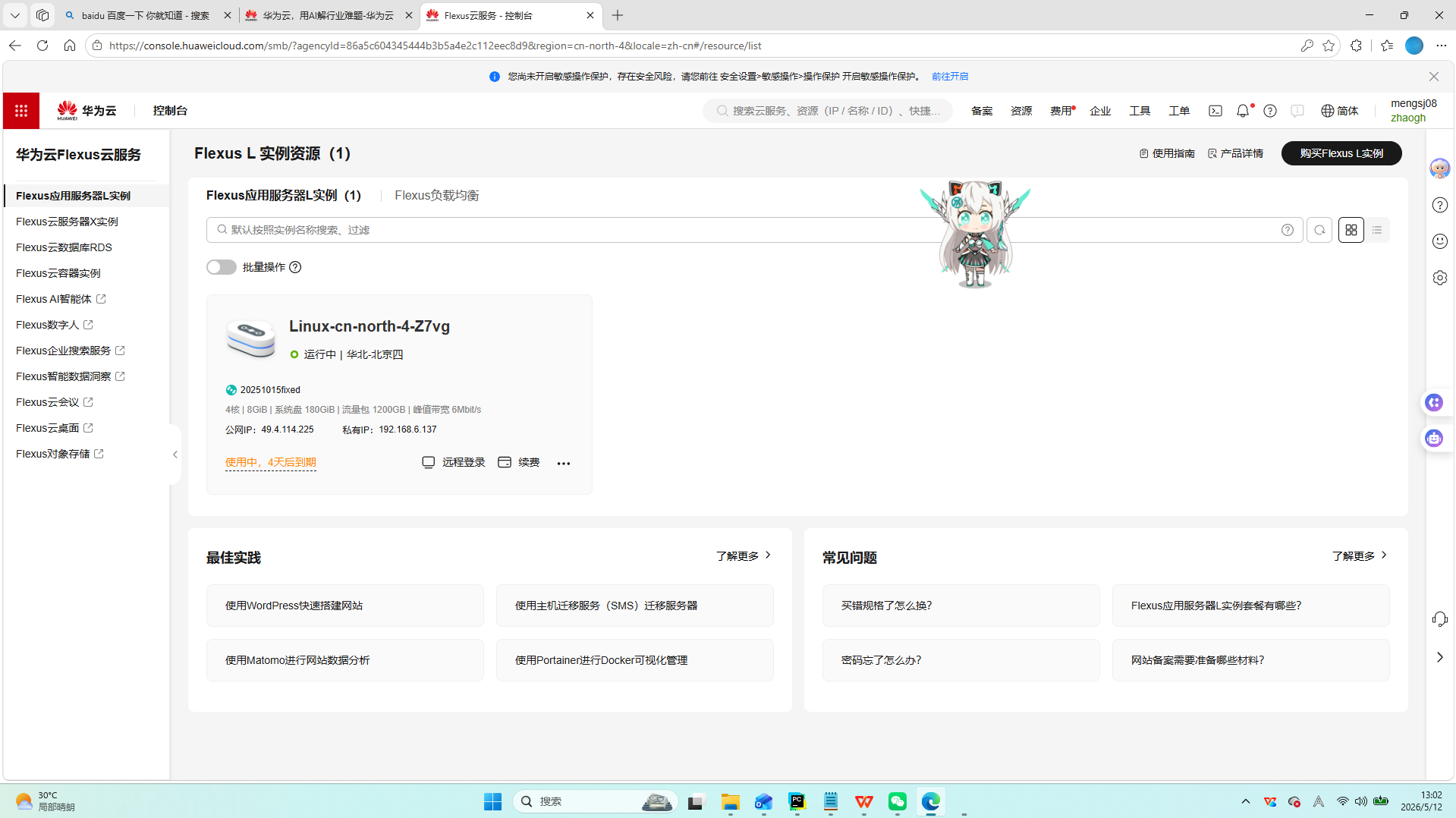Open the right sidebar settings gear
This screenshot has width=1456, height=818.
(x=1439, y=278)
